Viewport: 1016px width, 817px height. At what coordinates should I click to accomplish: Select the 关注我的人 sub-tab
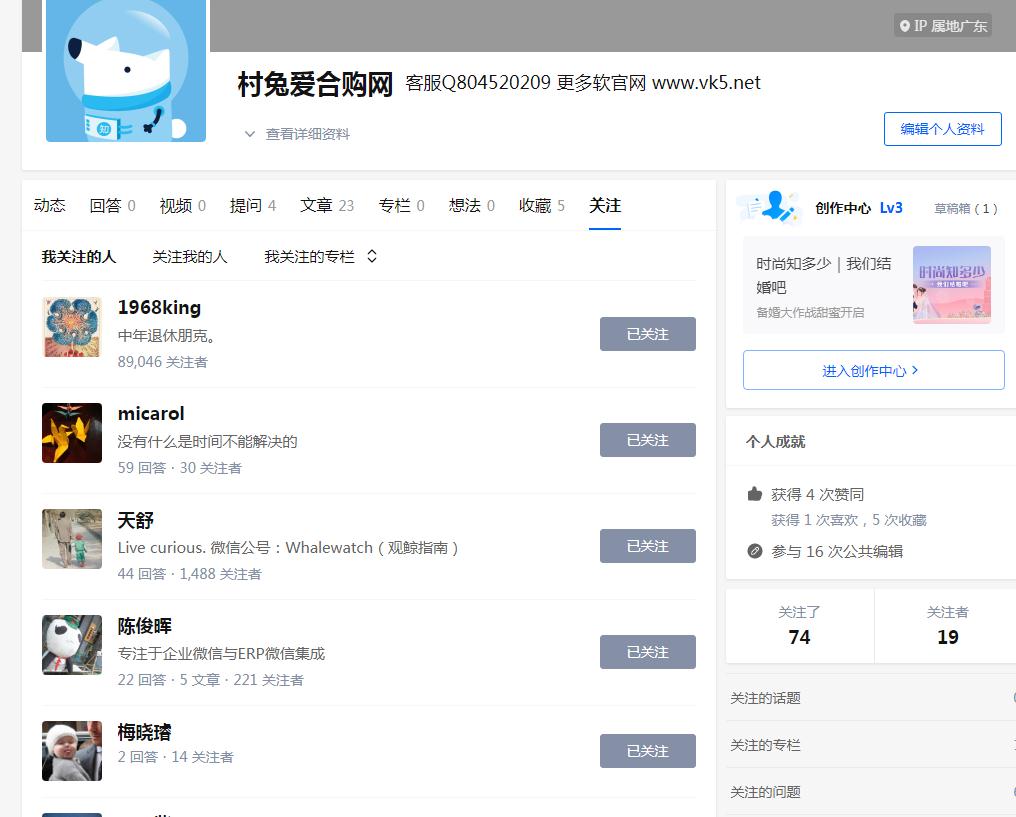pyautogui.click(x=190, y=257)
